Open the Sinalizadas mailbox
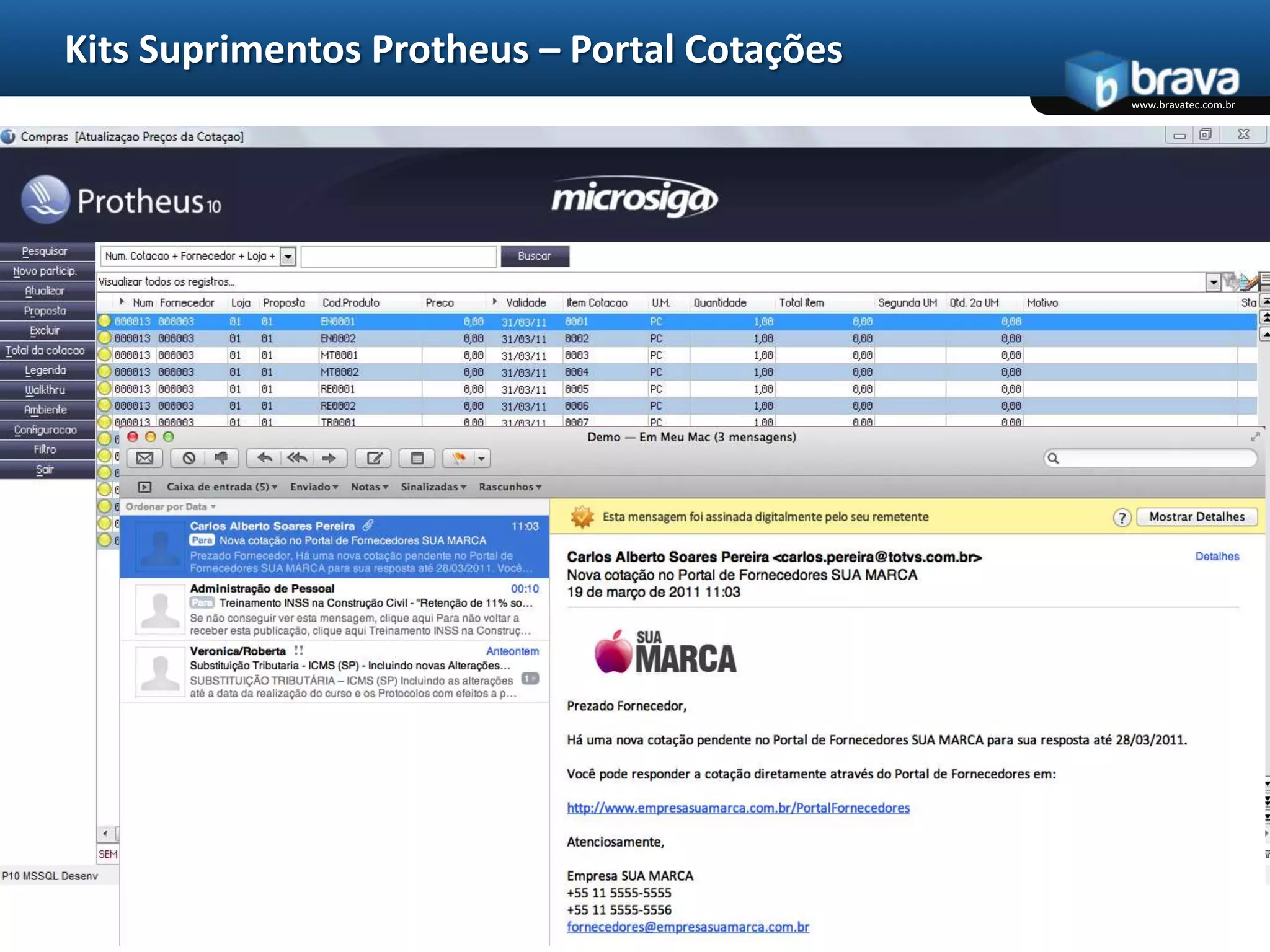This screenshot has width=1270, height=952. tap(433, 487)
